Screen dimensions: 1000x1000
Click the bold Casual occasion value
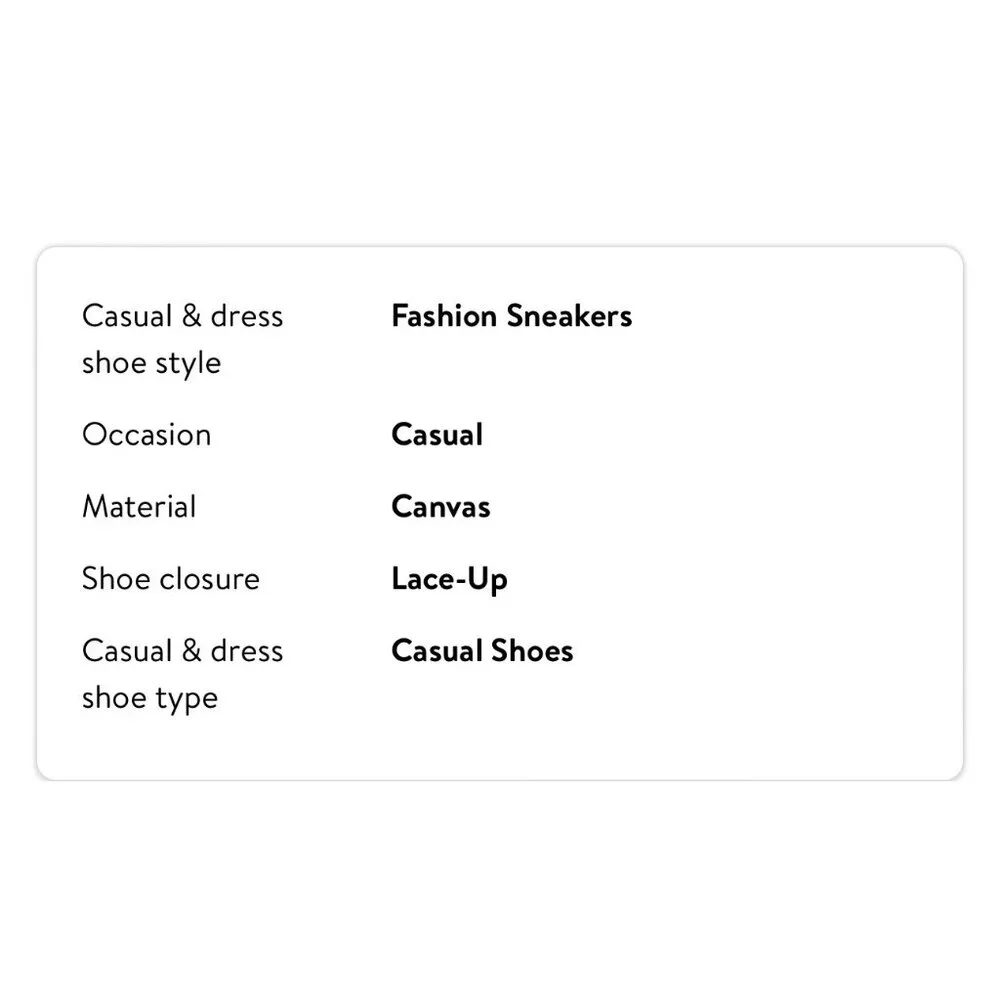437,435
